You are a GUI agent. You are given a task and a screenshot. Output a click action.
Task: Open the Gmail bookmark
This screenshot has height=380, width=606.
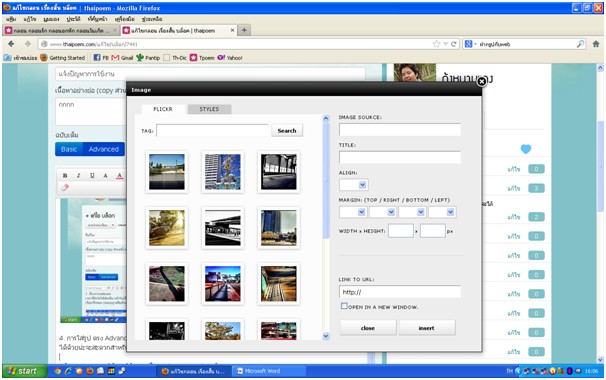pyautogui.click(x=122, y=58)
